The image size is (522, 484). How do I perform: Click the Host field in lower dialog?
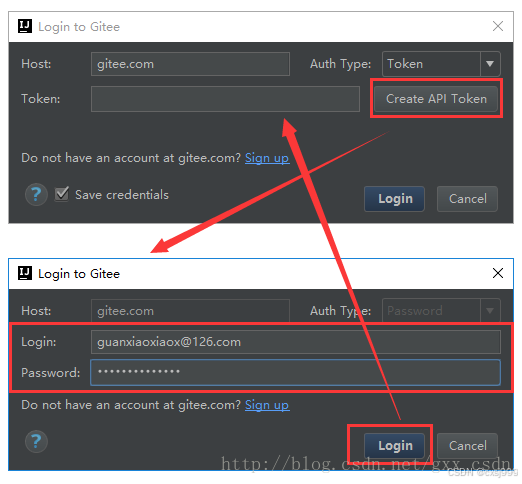coord(190,311)
